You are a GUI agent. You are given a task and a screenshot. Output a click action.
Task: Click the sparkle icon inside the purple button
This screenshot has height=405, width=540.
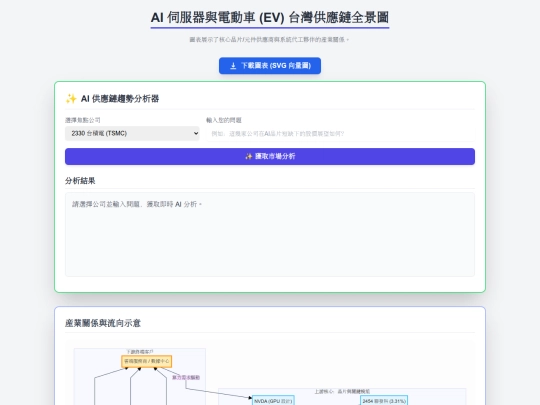tap(249, 156)
